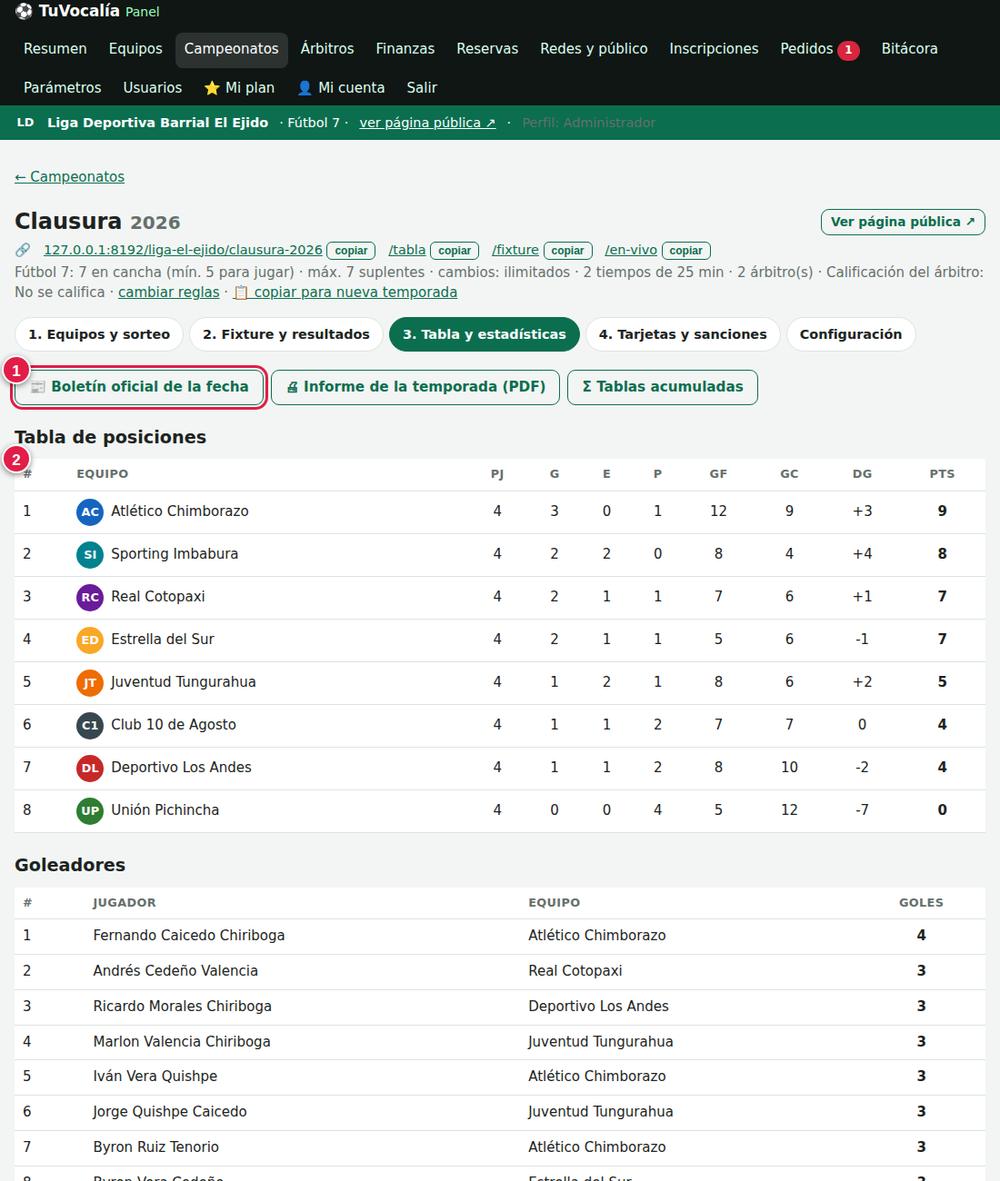Click the chain link icon beside the URL
The image size is (1000, 1181).
(23, 250)
